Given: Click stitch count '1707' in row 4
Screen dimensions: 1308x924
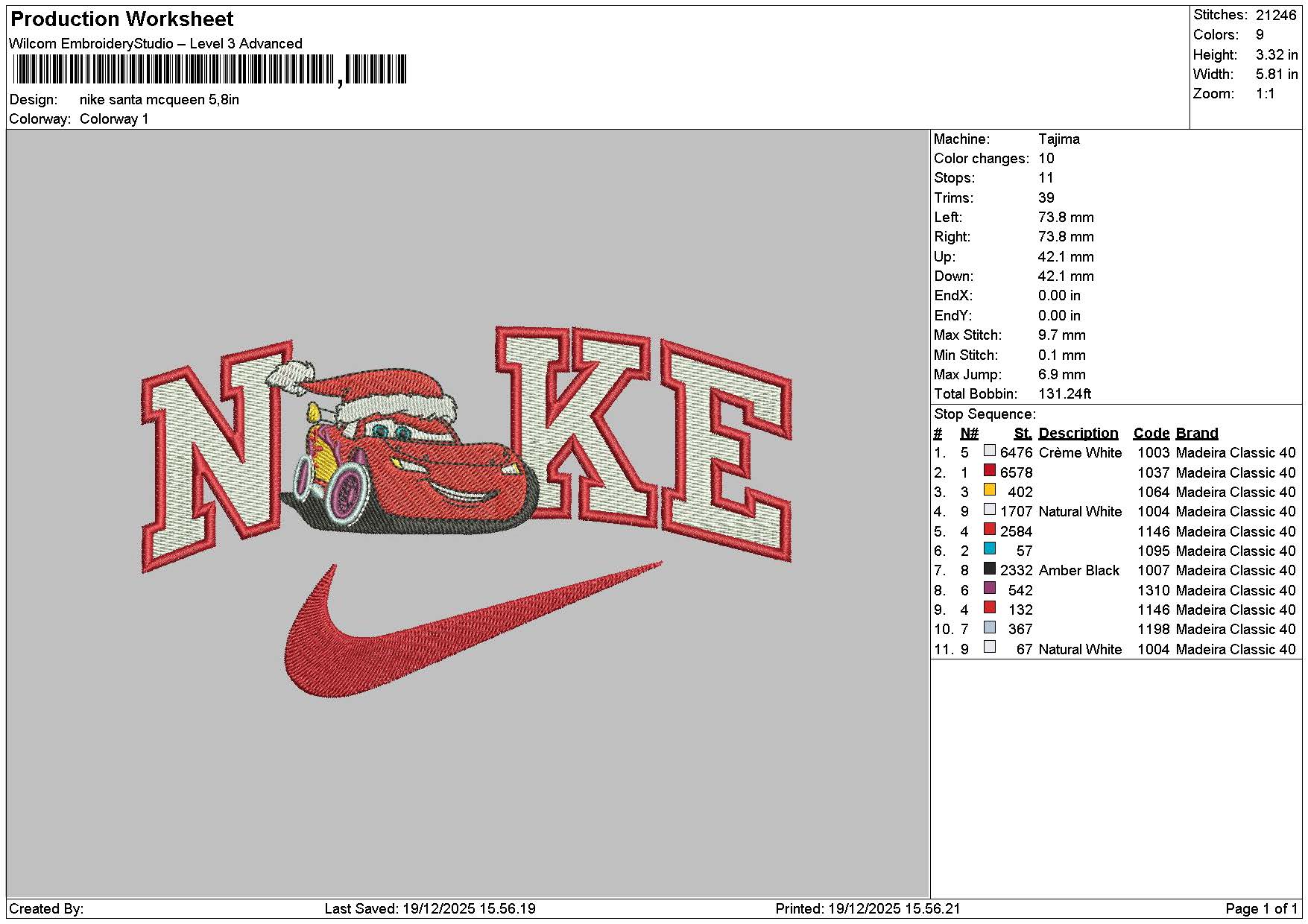Looking at the screenshot, I should (1016, 512).
